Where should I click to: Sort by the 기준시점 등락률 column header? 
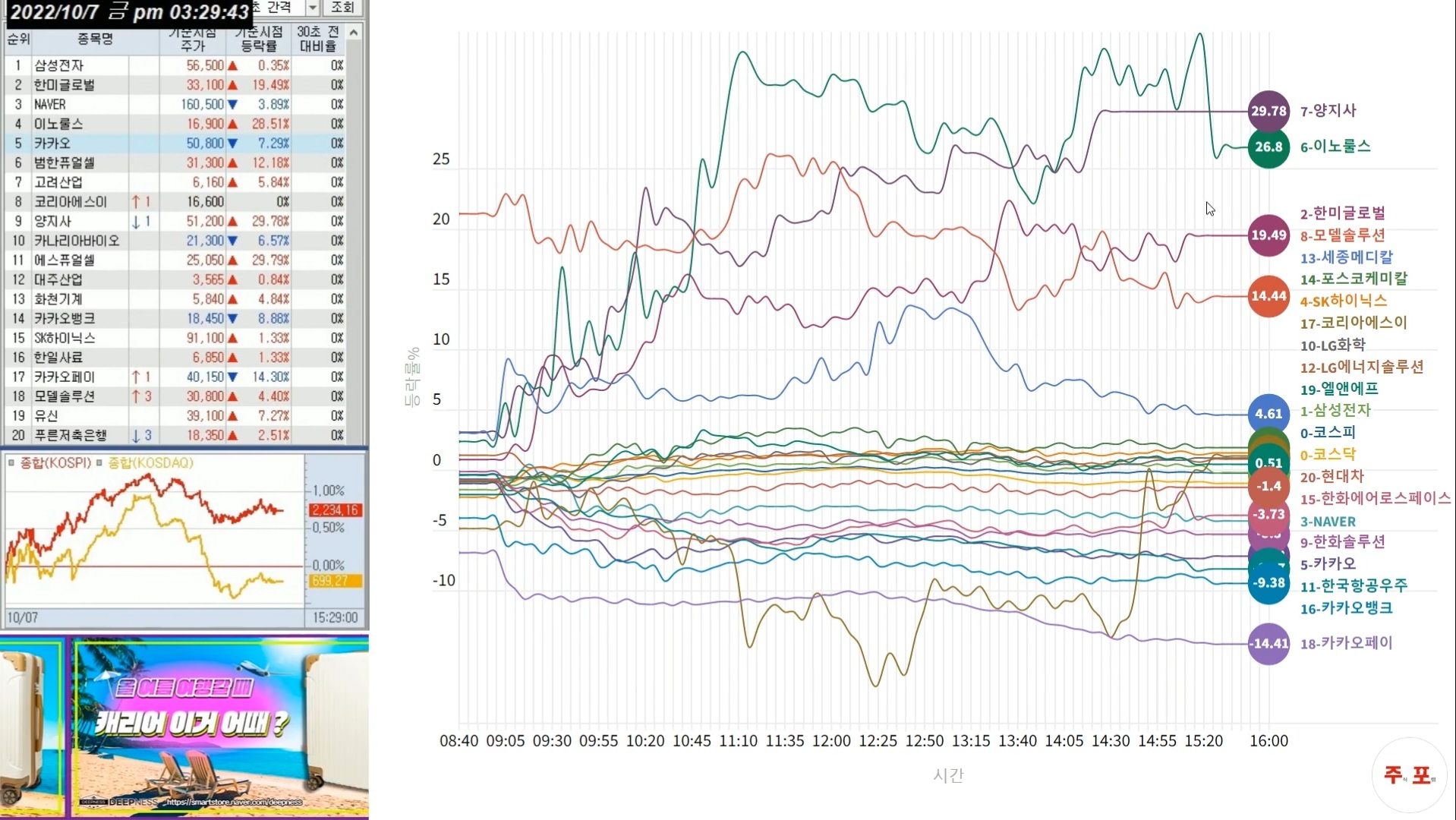(259, 39)
